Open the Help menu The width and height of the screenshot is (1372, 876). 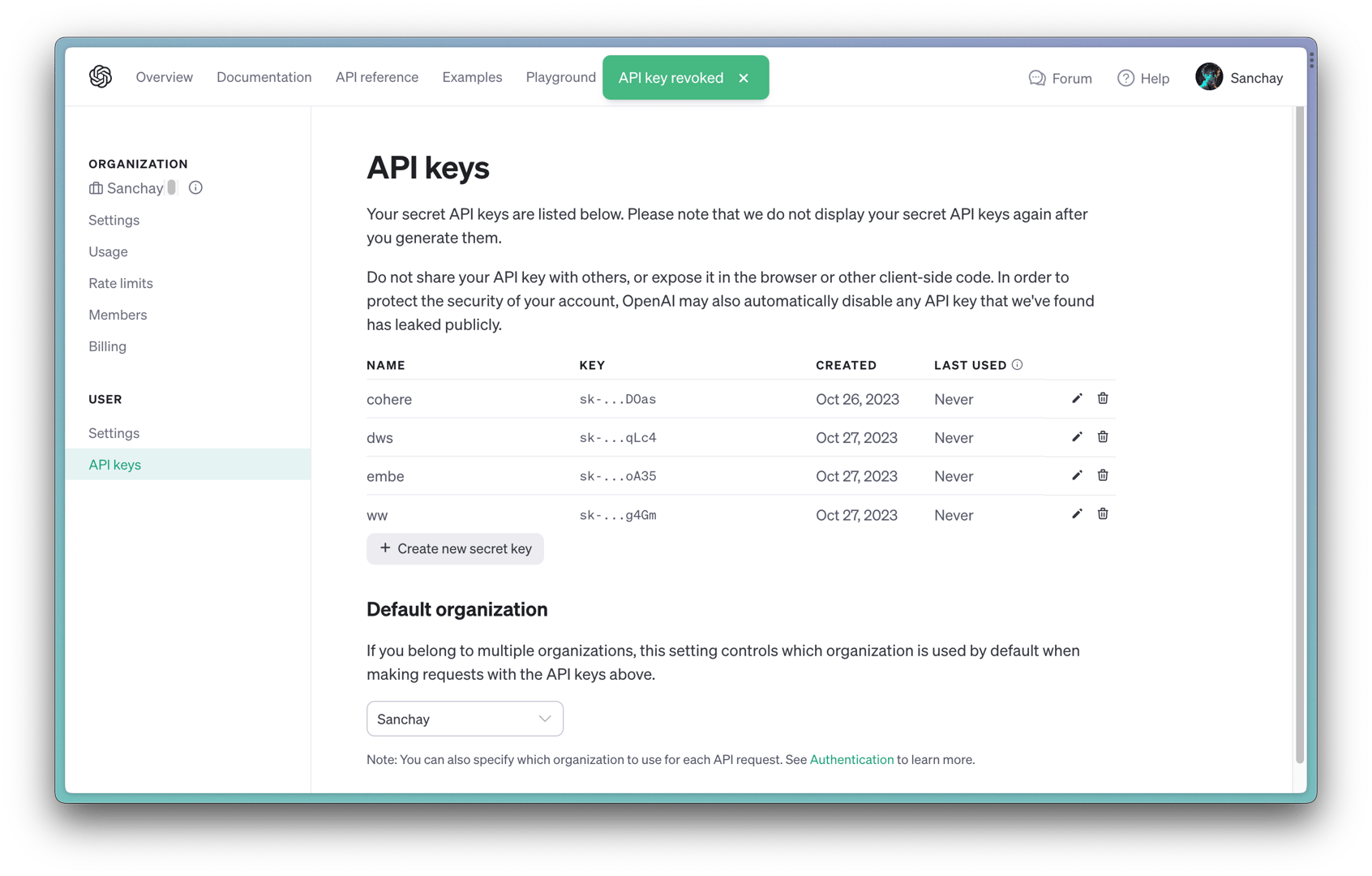(1143, 78)
